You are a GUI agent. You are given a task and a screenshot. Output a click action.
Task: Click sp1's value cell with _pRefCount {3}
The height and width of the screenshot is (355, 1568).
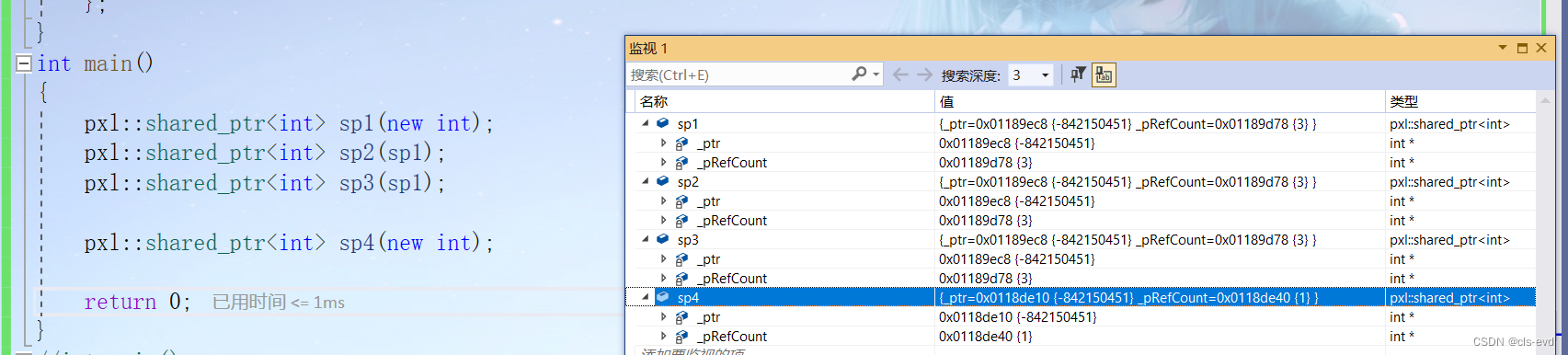(1160, 123)
